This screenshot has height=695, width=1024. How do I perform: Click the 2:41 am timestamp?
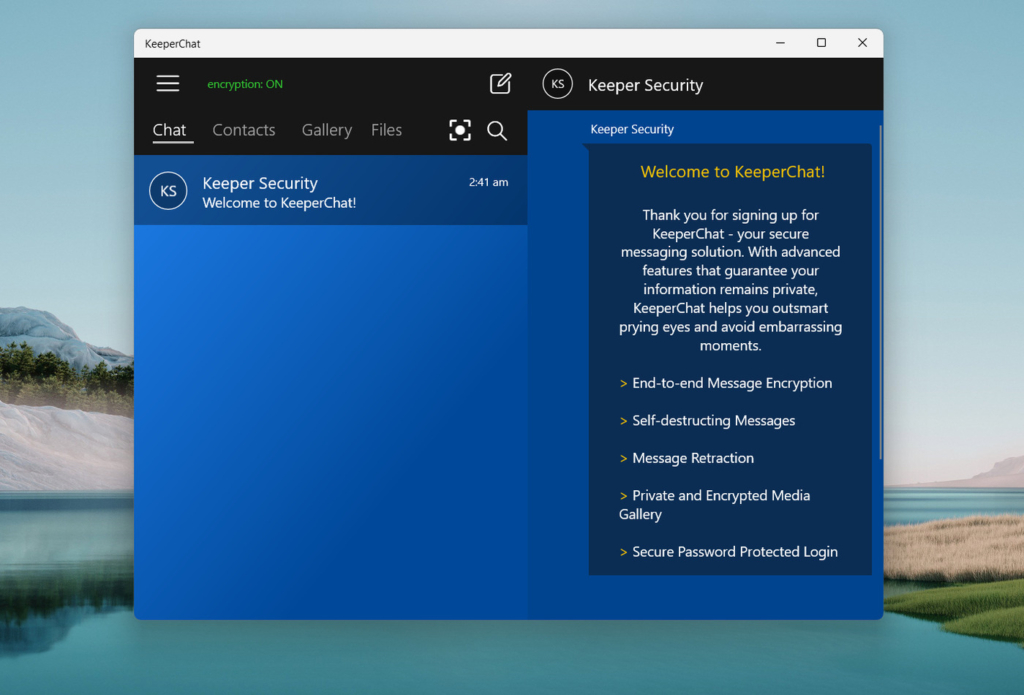pos(491,182)
